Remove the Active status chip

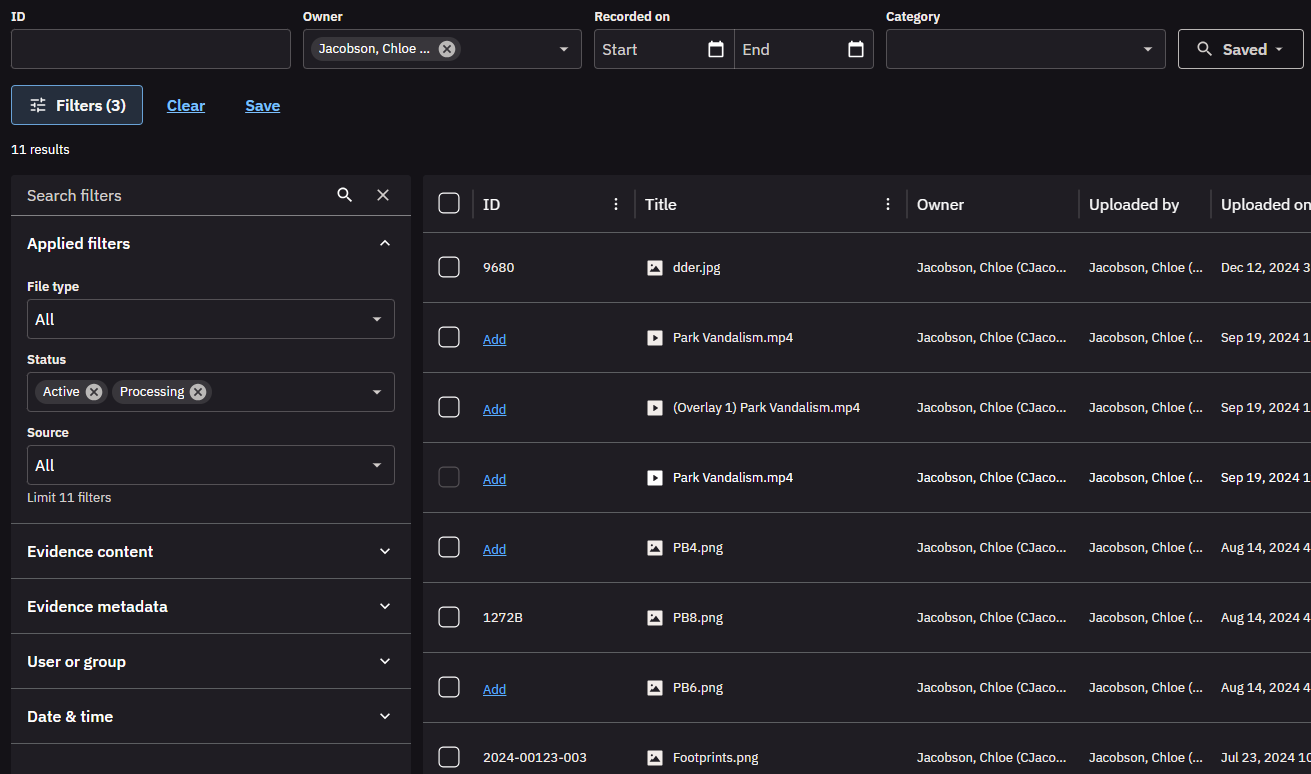coord(94,392)
